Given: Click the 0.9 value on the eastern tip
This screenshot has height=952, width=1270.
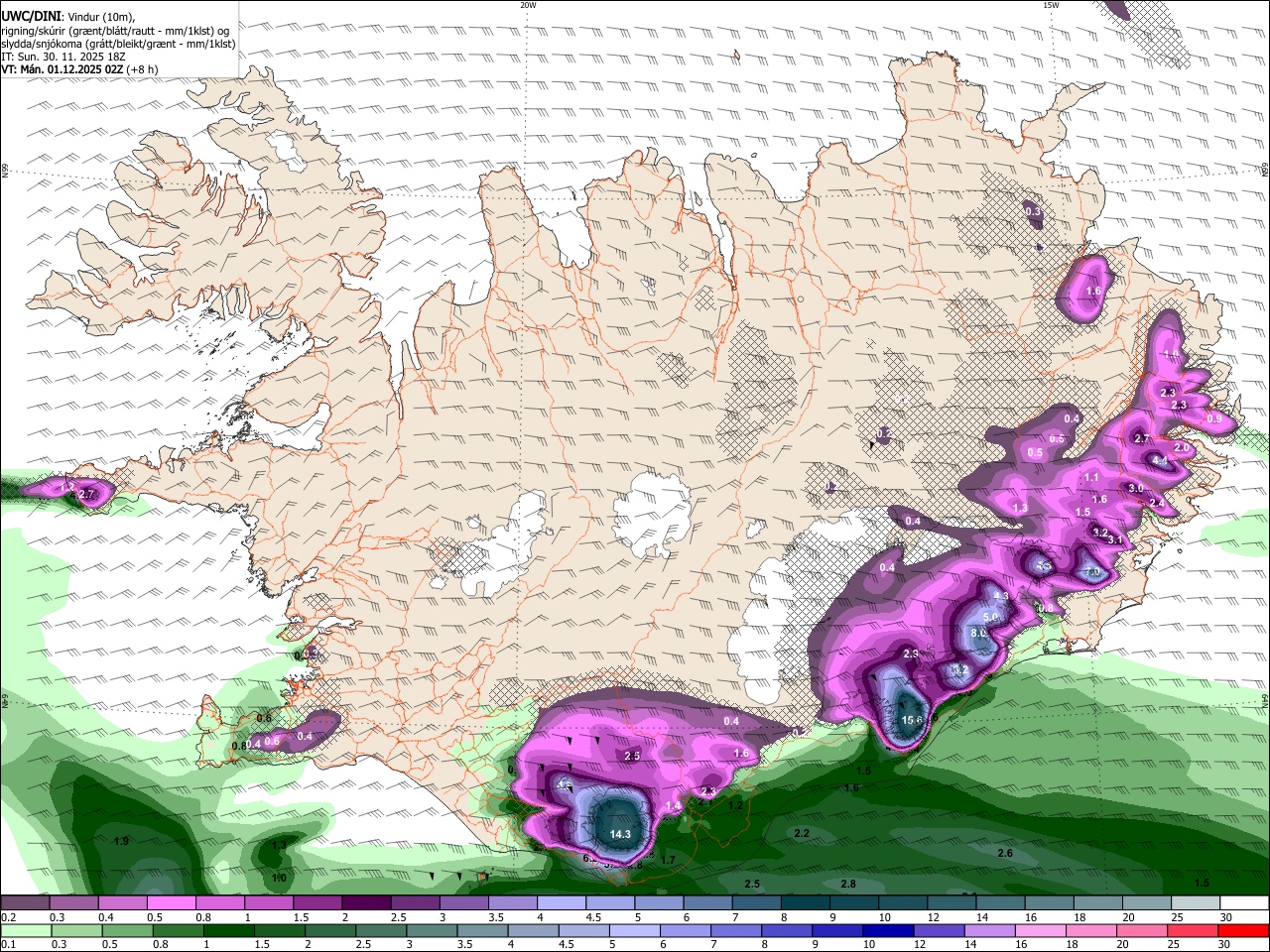Looking at the screenshot, I should click(1214, 419).
